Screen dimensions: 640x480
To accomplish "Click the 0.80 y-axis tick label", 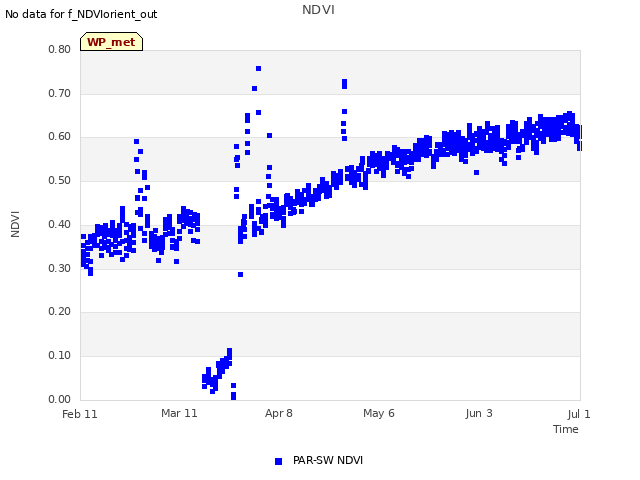I will tap(60, 49).
